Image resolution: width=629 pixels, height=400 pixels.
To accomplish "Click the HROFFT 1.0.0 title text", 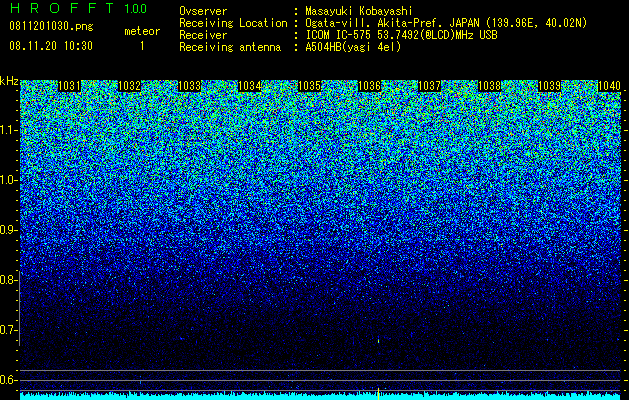I will [x=78, y=8].
